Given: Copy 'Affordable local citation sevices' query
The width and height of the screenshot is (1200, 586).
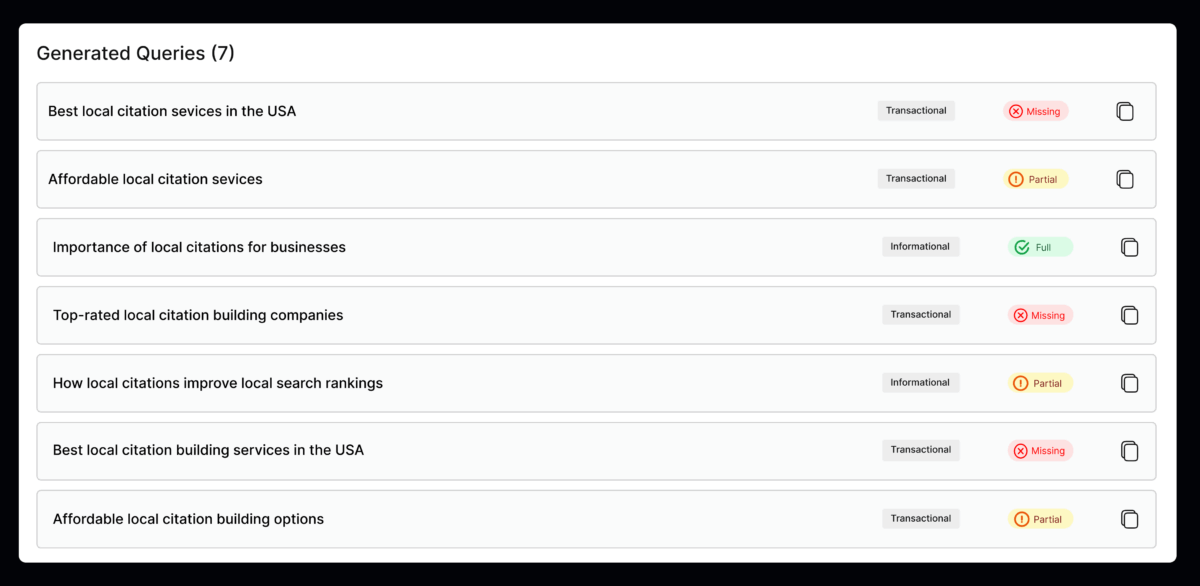Looking at the screenshot, I should [1125, 179].
